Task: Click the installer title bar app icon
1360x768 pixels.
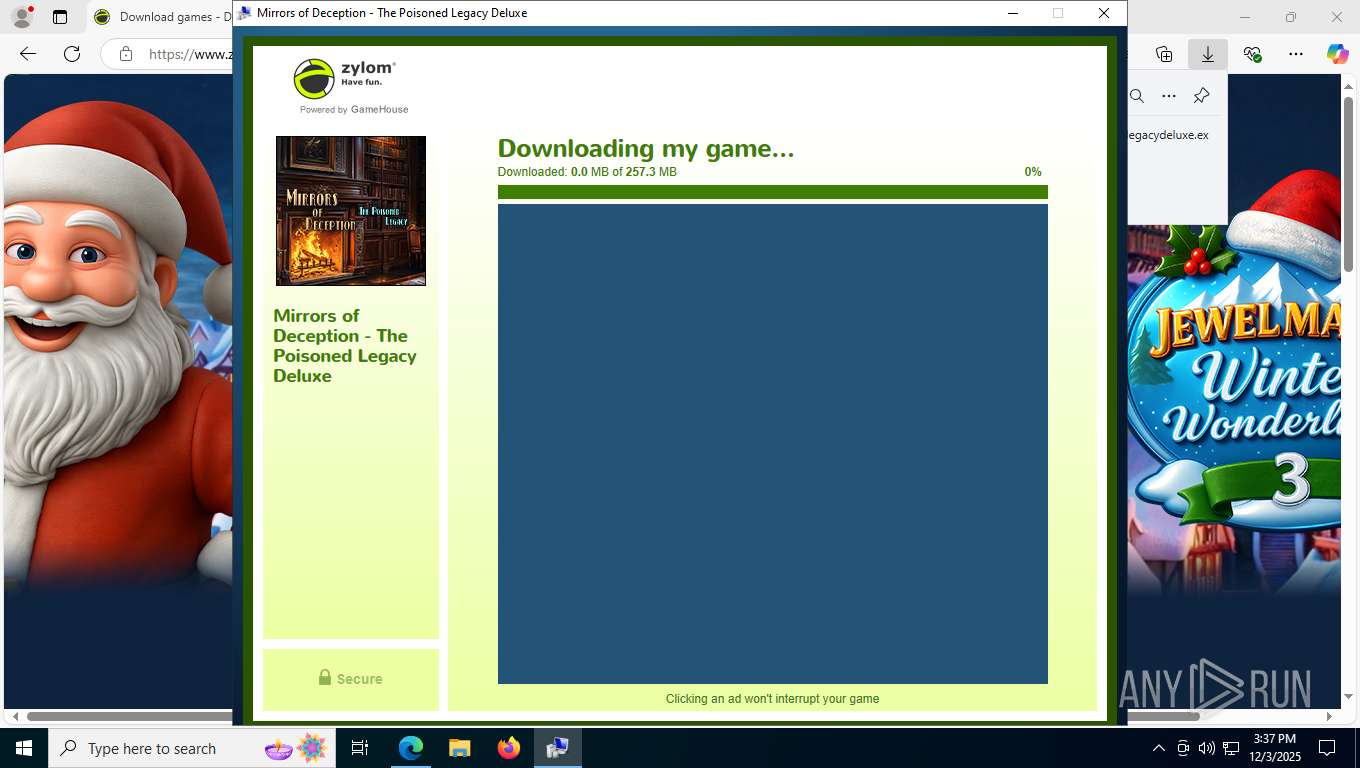Action: pos(244,13)
